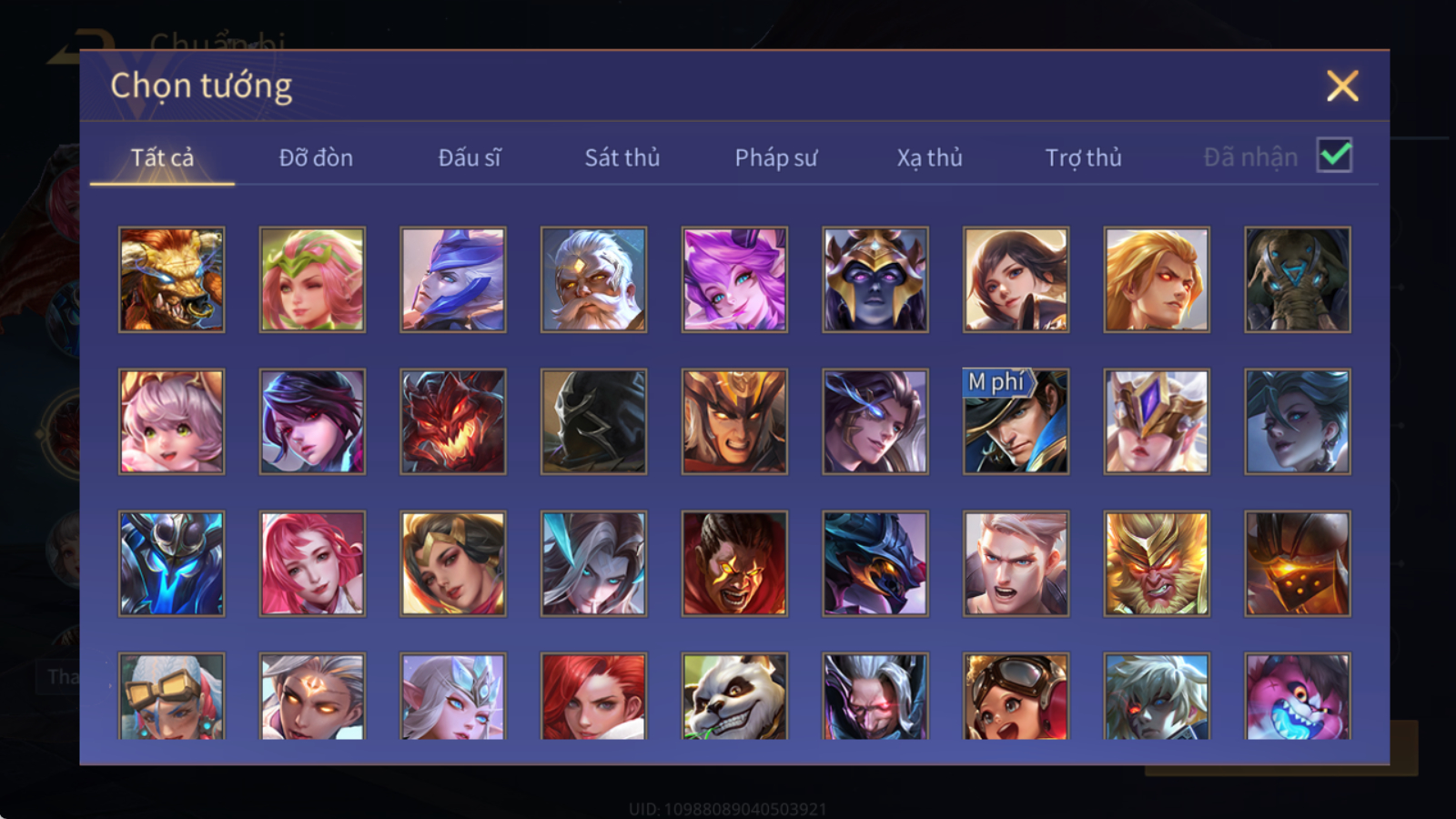Image resolution: width=1456 pixels, height=819 pixels.
Task: Select the golden monkey king hero
Action: point(1157,563)
